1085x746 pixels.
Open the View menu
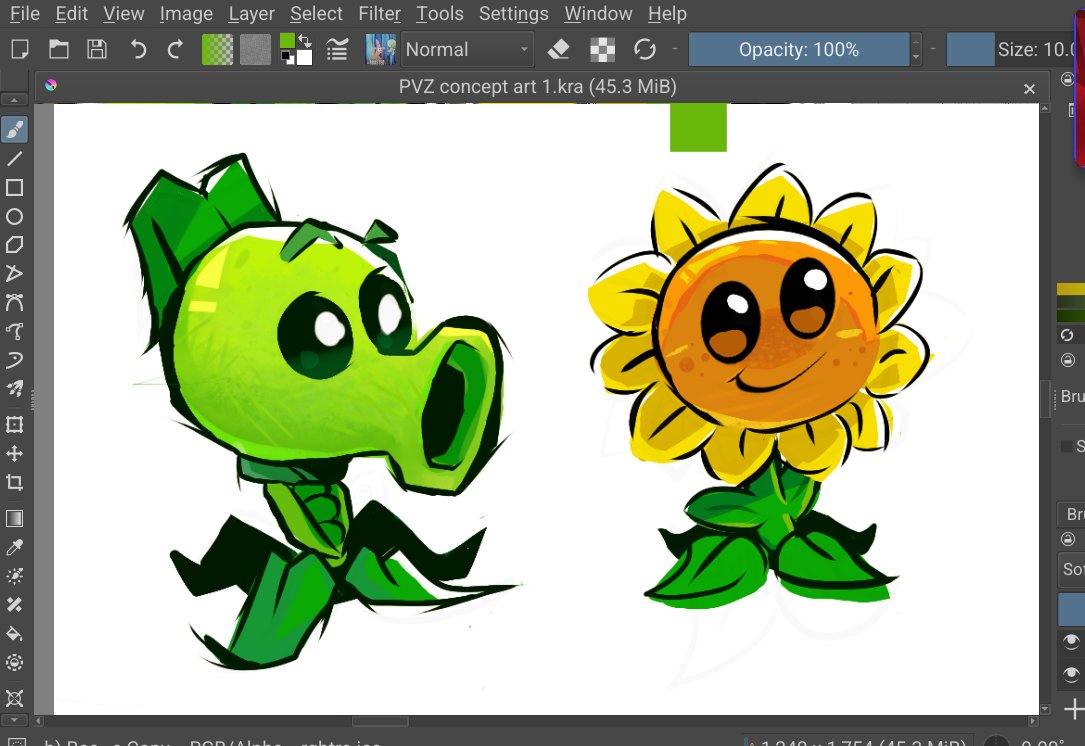124,13
